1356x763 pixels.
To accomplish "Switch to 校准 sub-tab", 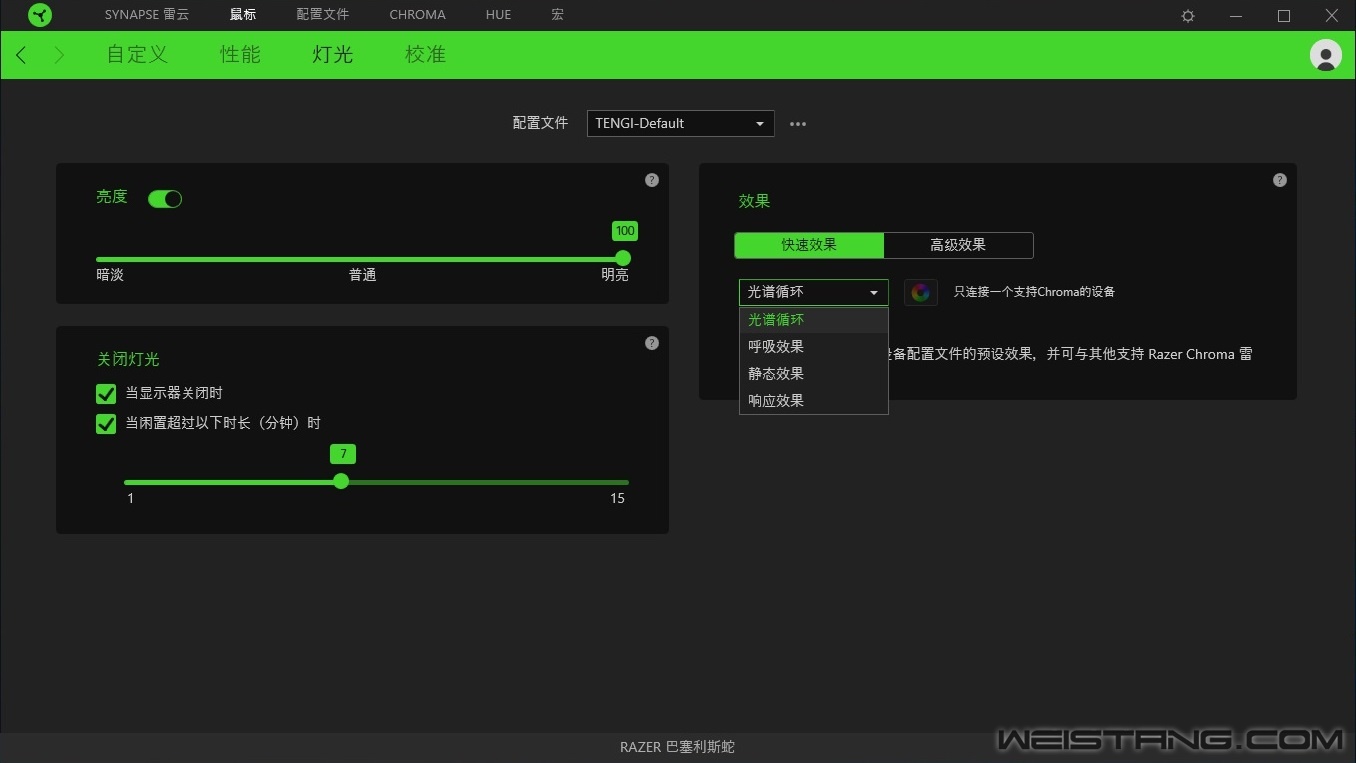I will 425,55.
